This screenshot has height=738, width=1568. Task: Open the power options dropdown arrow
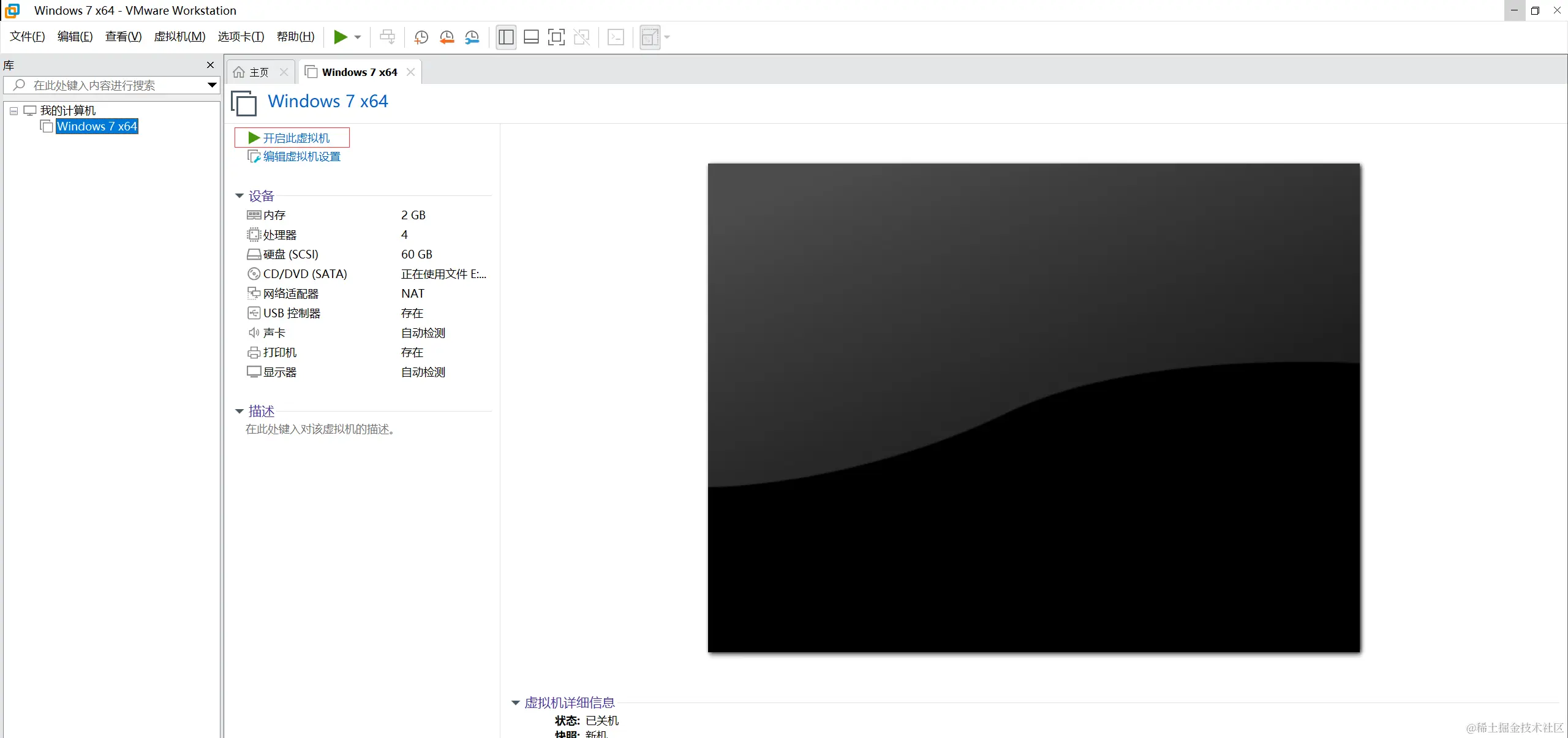coord(358,37)
